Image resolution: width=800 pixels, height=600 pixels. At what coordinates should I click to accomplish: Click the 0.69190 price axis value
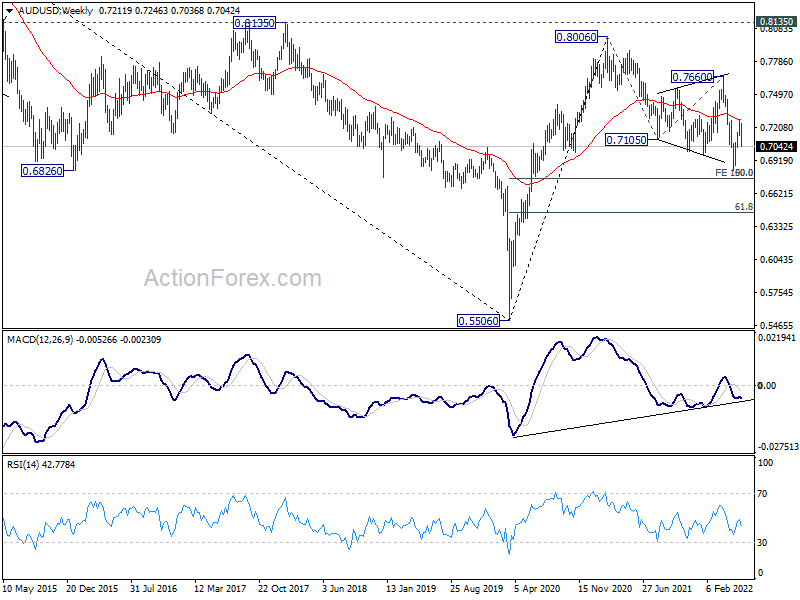coord(777,161)
